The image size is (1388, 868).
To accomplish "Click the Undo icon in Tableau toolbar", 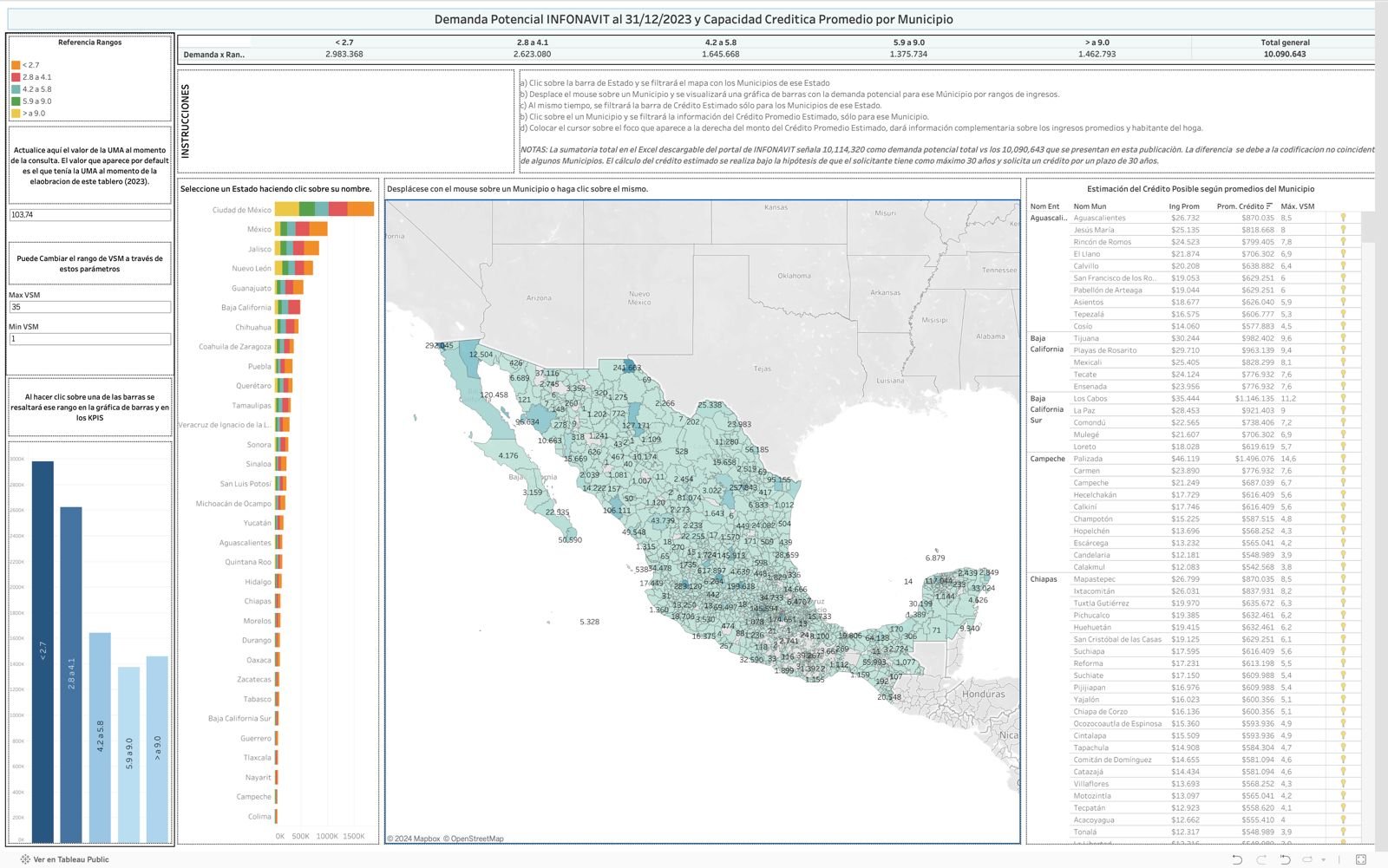I will pyautogui.click(x=1238, y=859).
